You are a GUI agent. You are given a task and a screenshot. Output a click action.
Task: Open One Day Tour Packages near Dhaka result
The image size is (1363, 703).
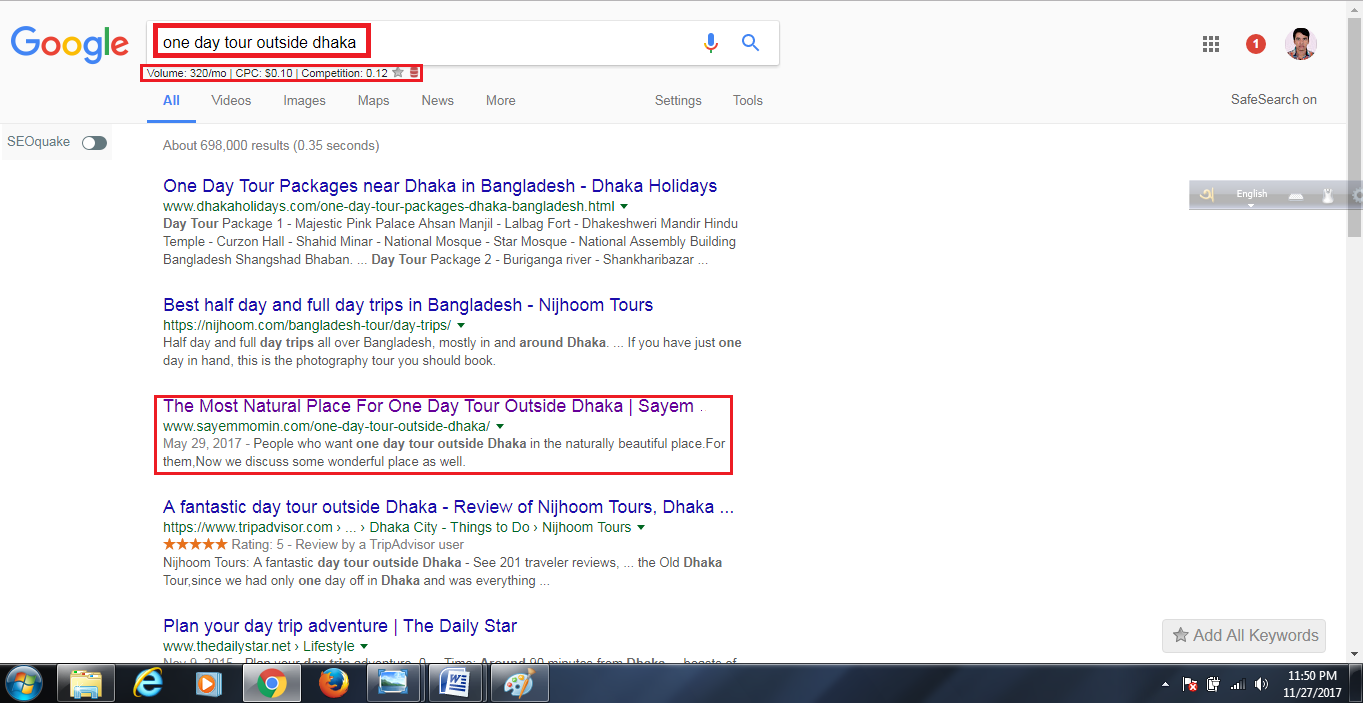pyautogui.click(x=440, y=186)
